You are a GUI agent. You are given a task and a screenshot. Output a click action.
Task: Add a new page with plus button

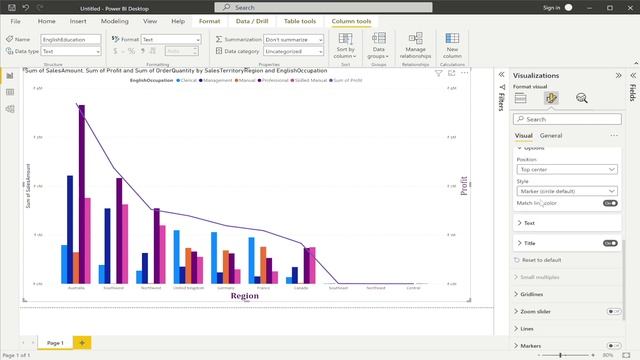tap(82, 343)
